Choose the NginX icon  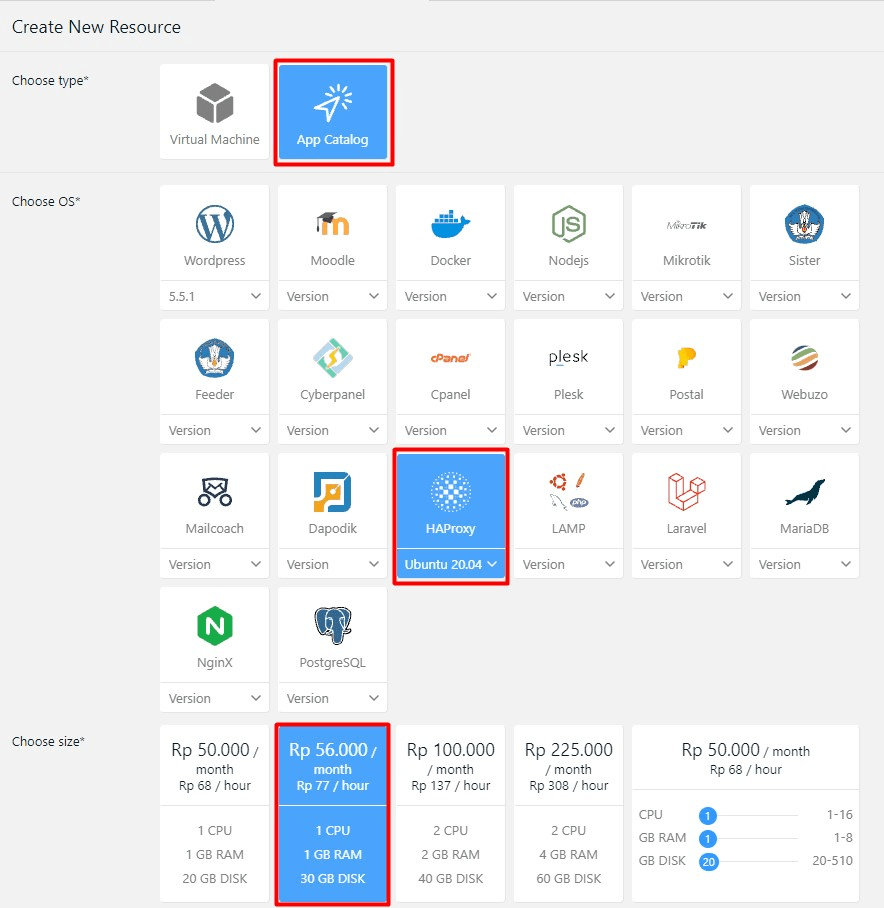tap(214, 627)
